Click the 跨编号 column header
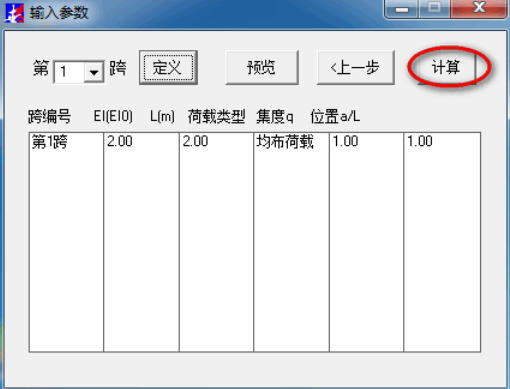Screen dimensions: 510x389 [x=49, y=117]
